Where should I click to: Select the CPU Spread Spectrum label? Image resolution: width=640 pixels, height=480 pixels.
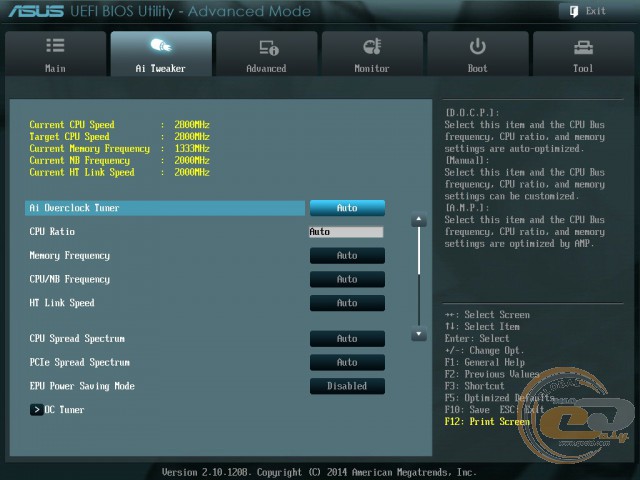point(77,338)
